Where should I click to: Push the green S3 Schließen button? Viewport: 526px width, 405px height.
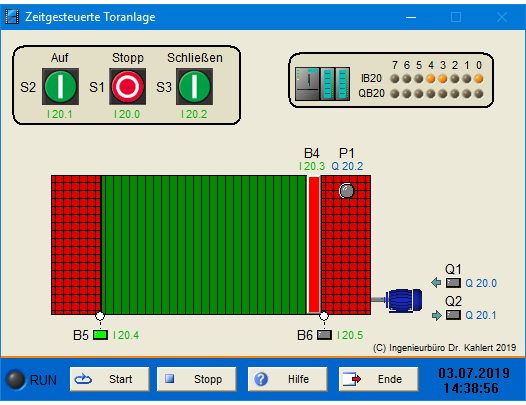195,87
